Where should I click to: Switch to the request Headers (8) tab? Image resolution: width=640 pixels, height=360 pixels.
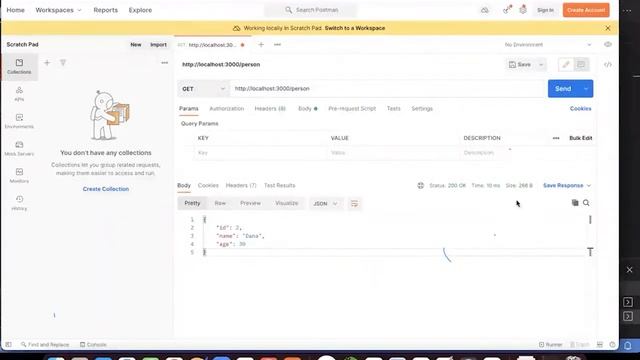(270, 109)
